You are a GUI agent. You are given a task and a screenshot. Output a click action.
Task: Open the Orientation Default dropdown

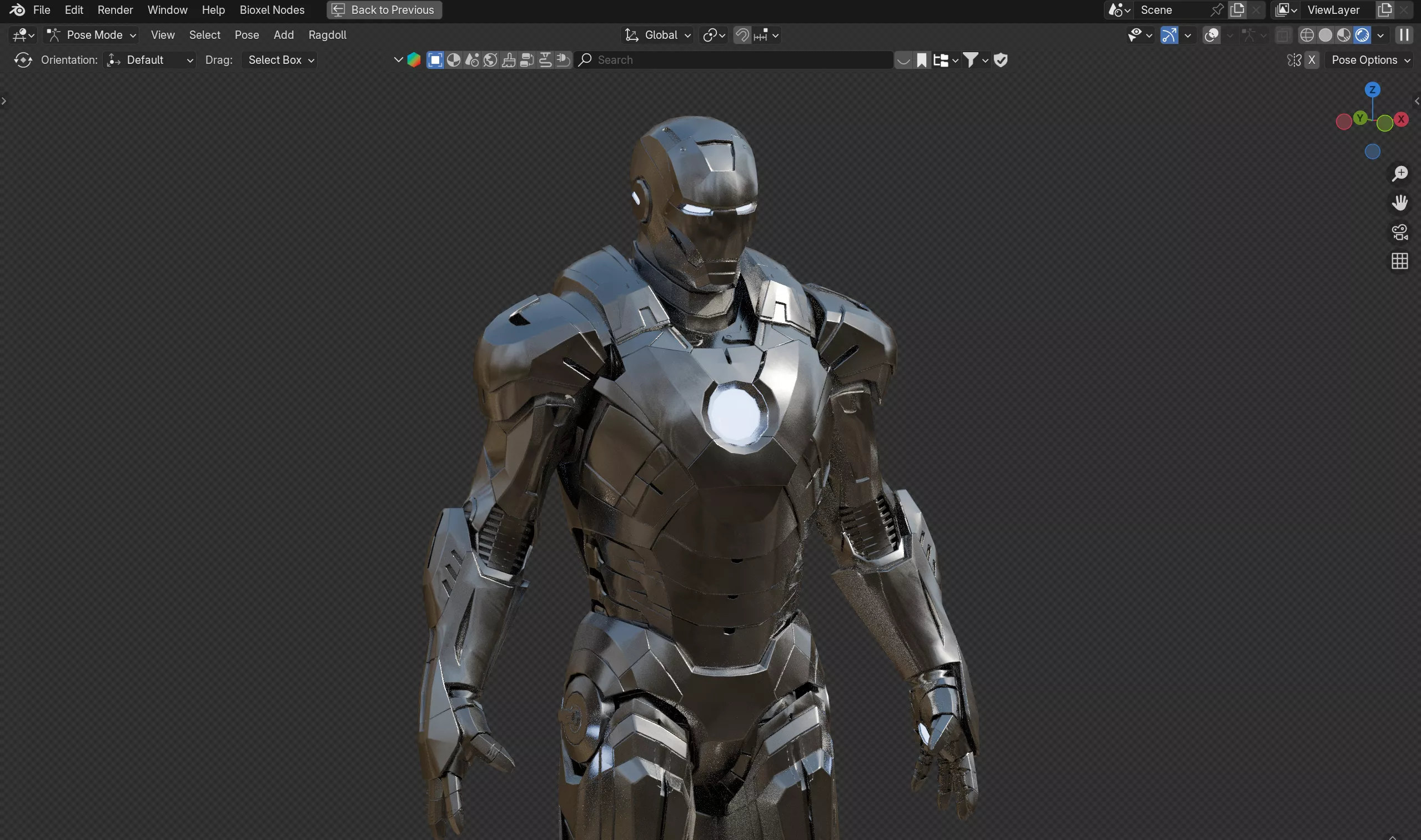coord(150,60)
